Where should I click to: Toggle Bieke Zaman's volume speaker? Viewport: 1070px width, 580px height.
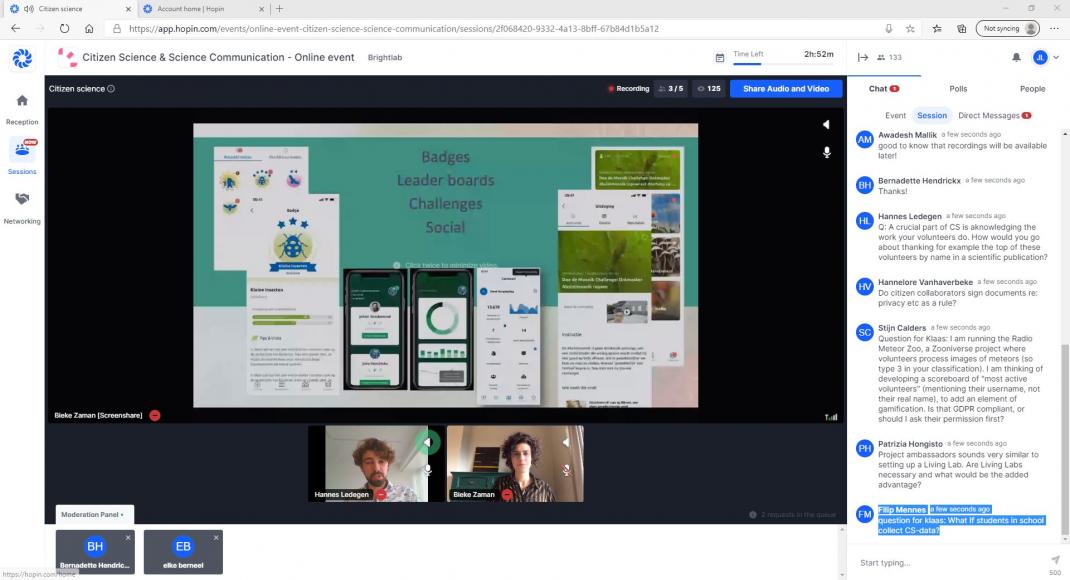click(566, 442)
